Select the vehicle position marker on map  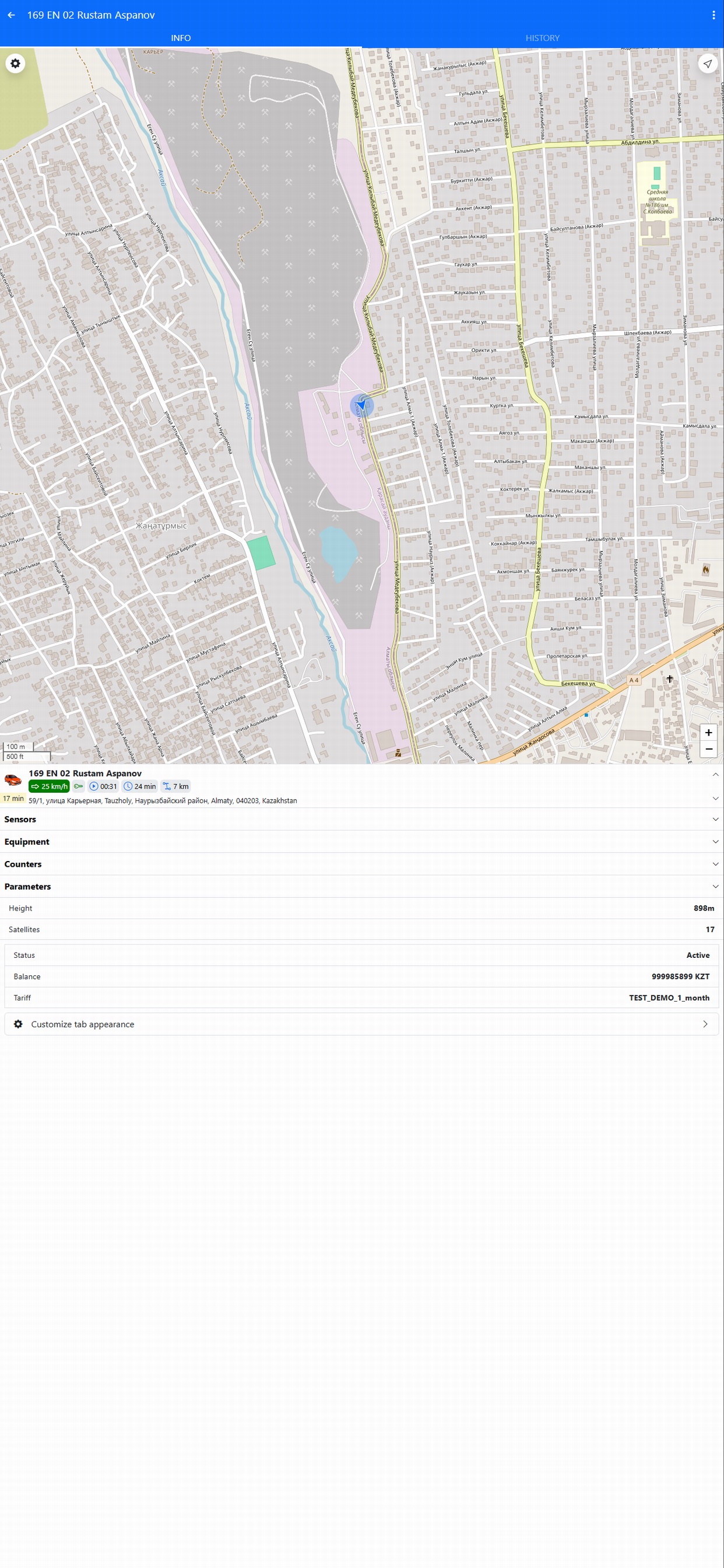click(x=361, y=405)
